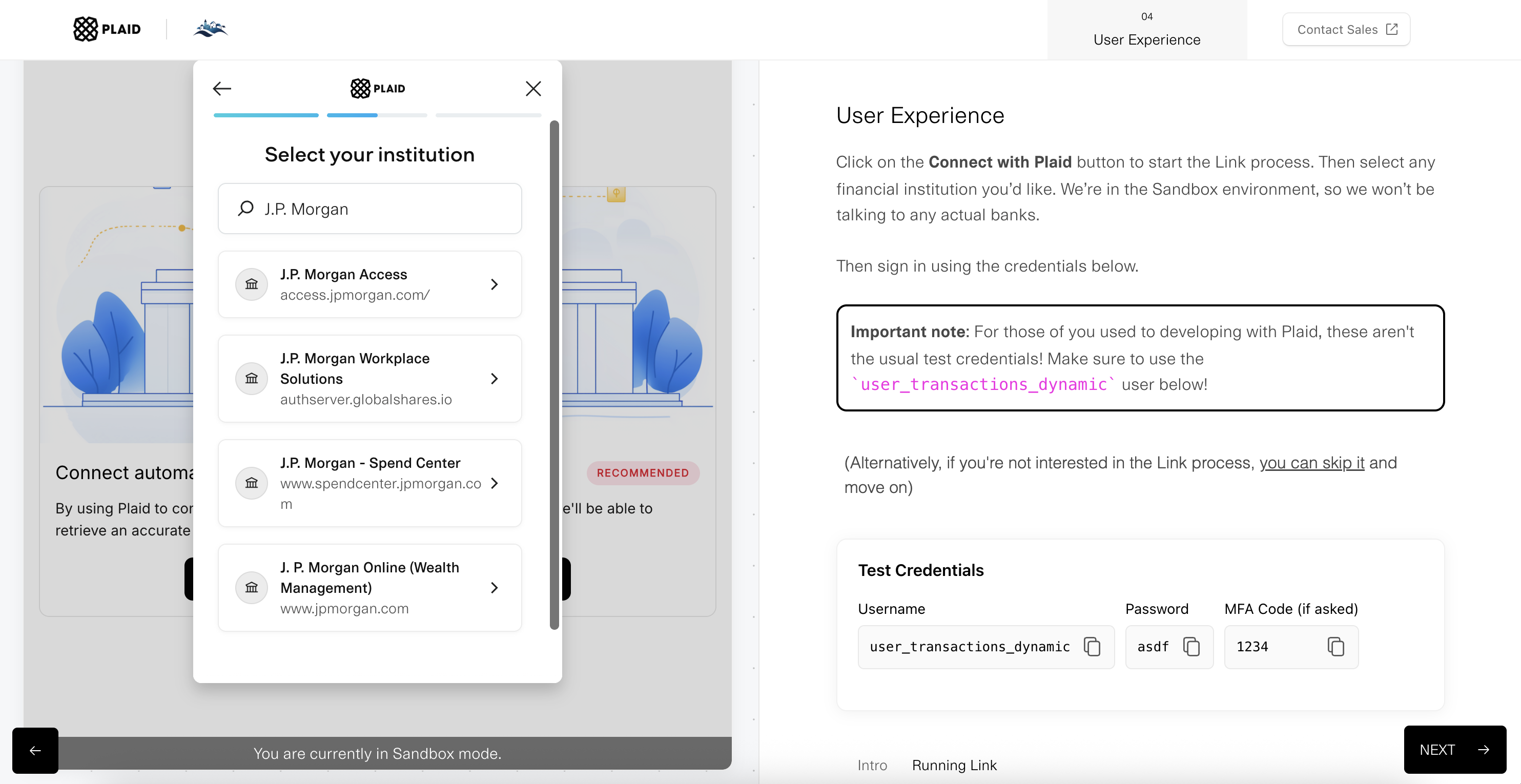Image resolution: width=1521 pixels, height=784 pixels.
Task: Switch to the Intro tab
Action: 872,765
